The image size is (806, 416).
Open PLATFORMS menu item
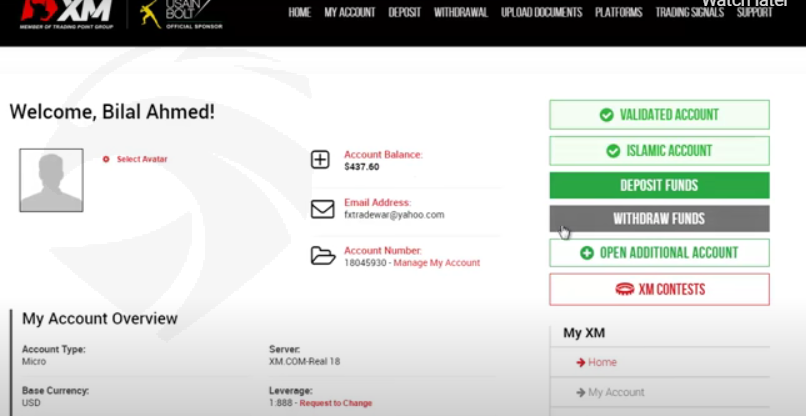point(618,12)
